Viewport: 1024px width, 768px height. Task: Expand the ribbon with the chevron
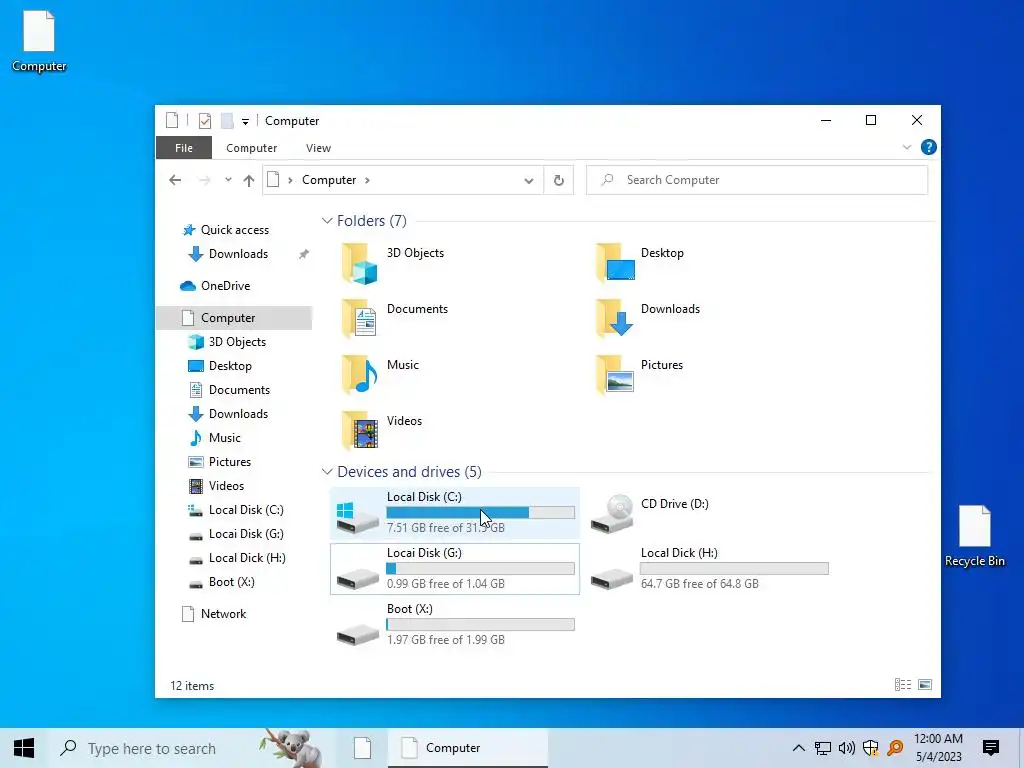(906, 148)
